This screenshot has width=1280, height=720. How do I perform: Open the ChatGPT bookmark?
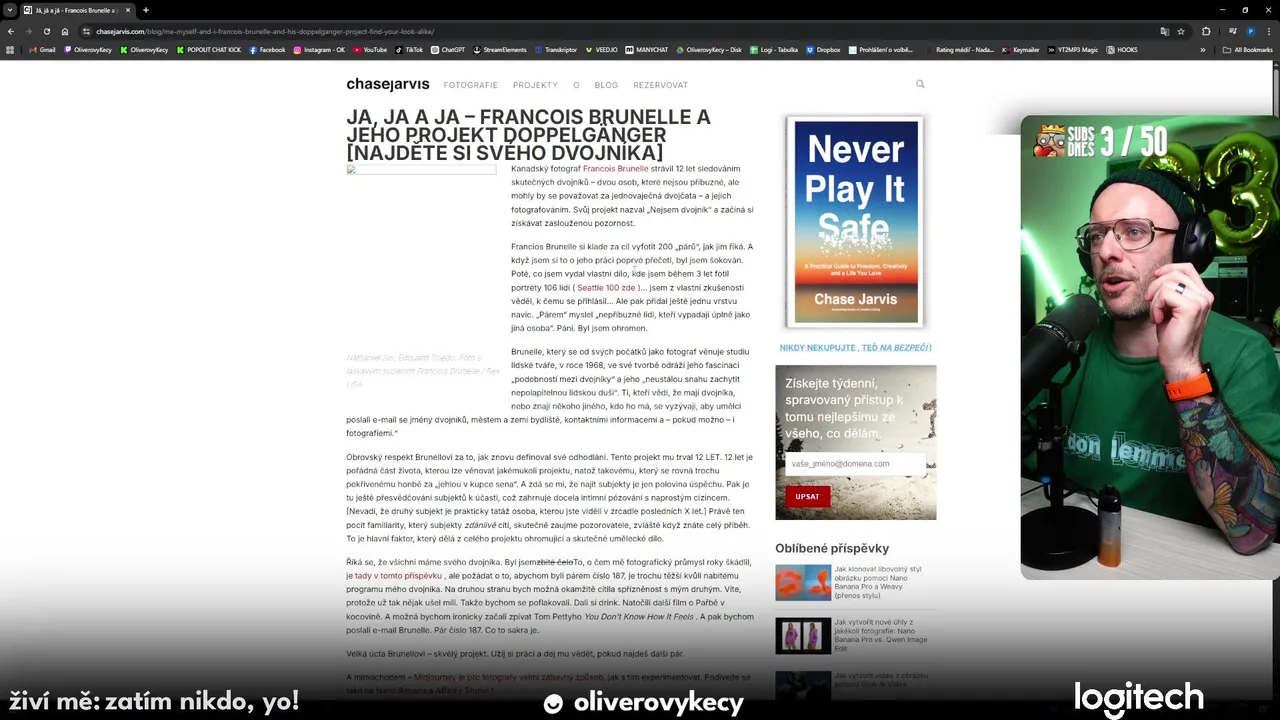(448, 49)
